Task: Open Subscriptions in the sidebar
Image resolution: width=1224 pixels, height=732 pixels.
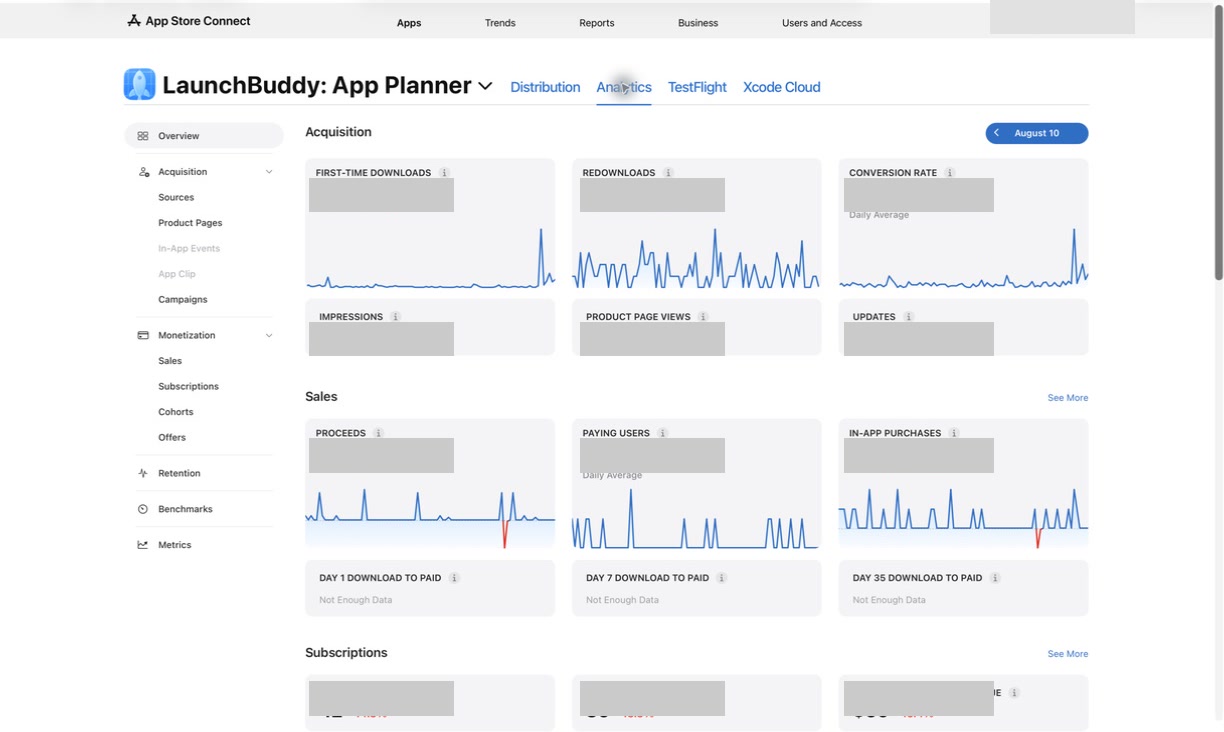Action: [188, 387]
